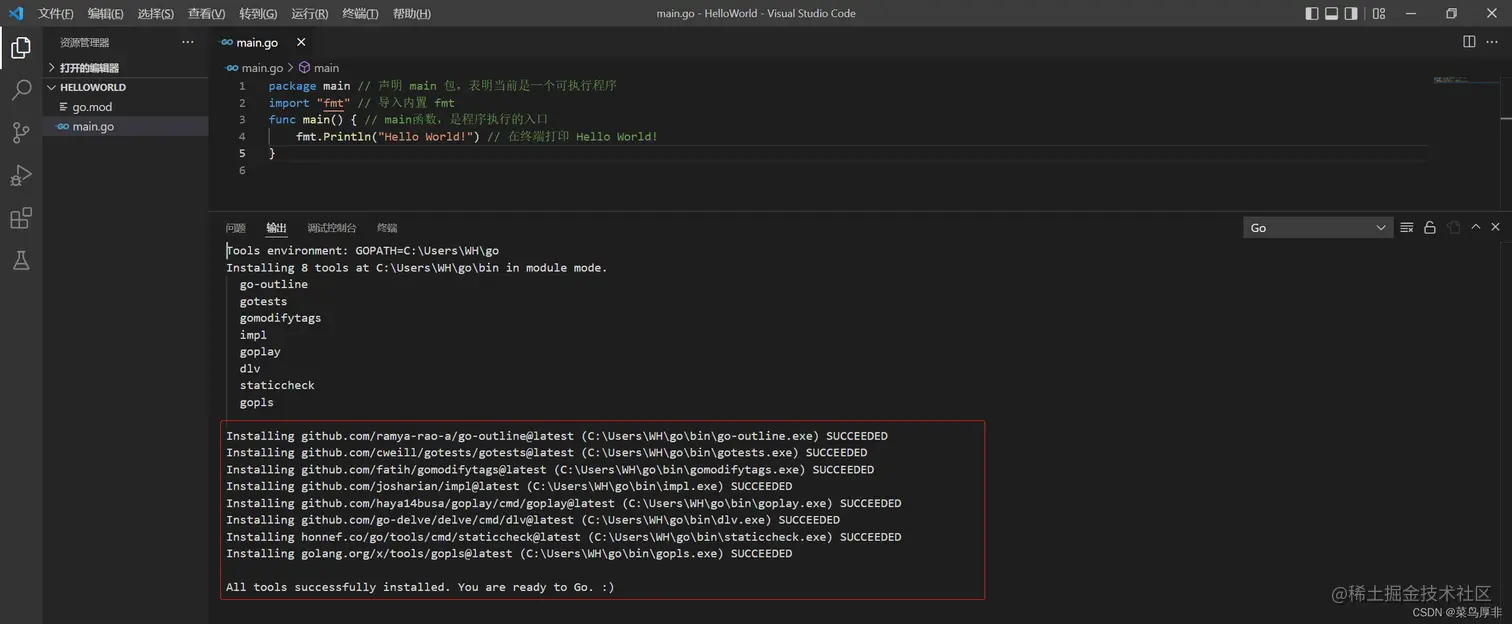Toggle output scroll lock icon

(x=1430, y=228)
